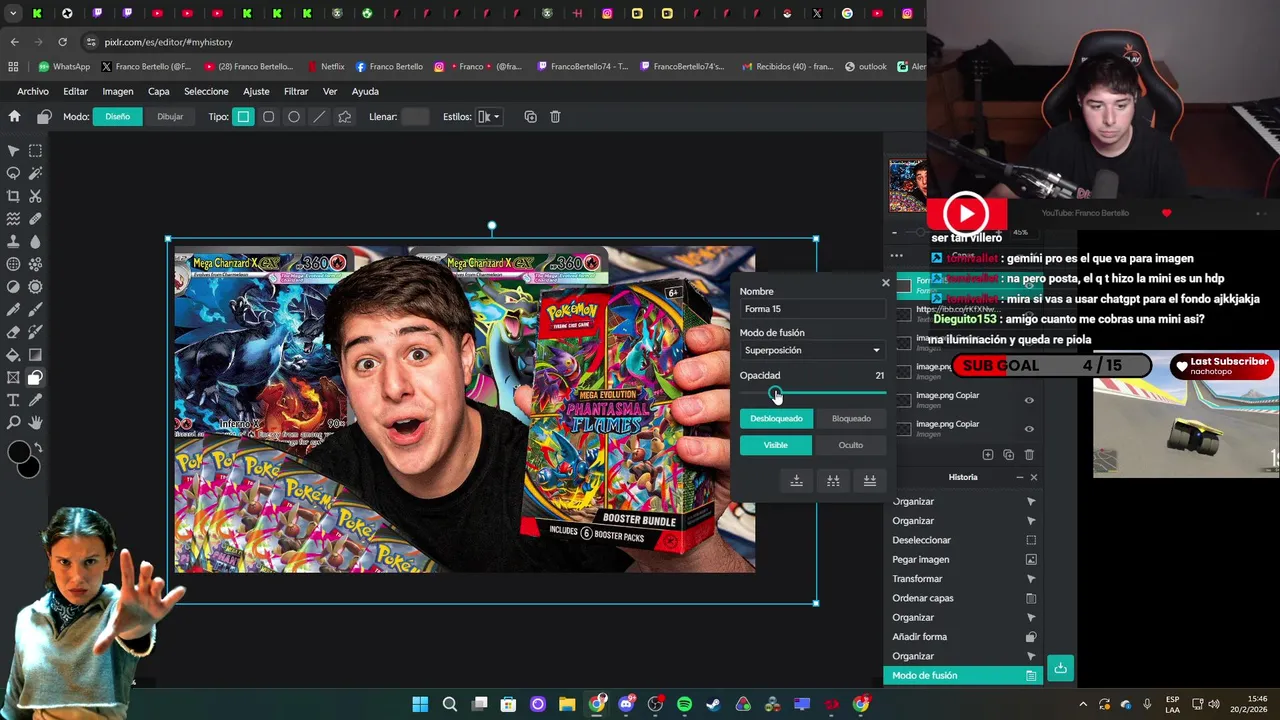This screenshot has height=720, width=1280.
Task: Select the Text tool
Action: pos(13,400)
